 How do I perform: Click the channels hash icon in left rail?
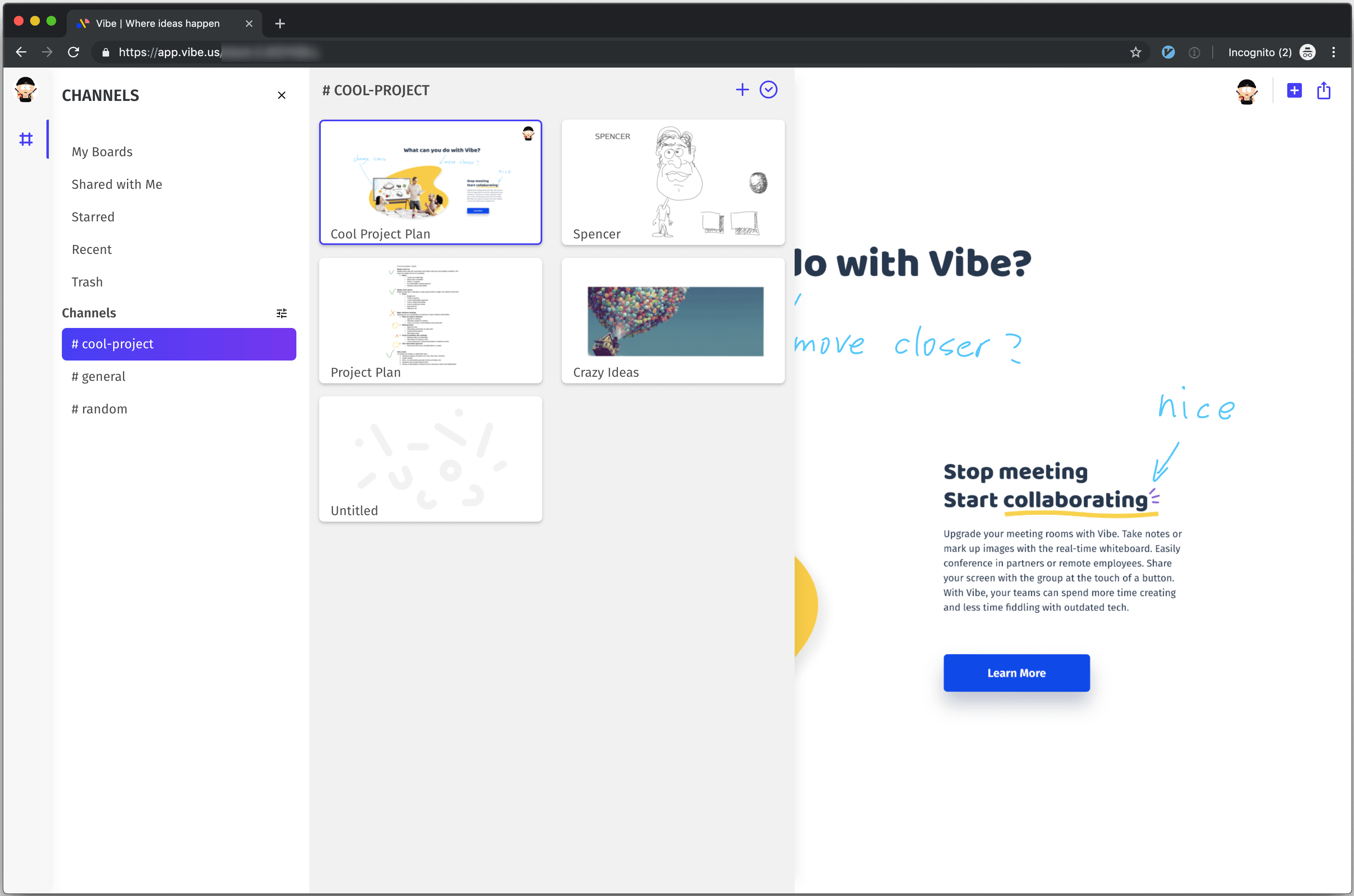(x=26, y=139)
